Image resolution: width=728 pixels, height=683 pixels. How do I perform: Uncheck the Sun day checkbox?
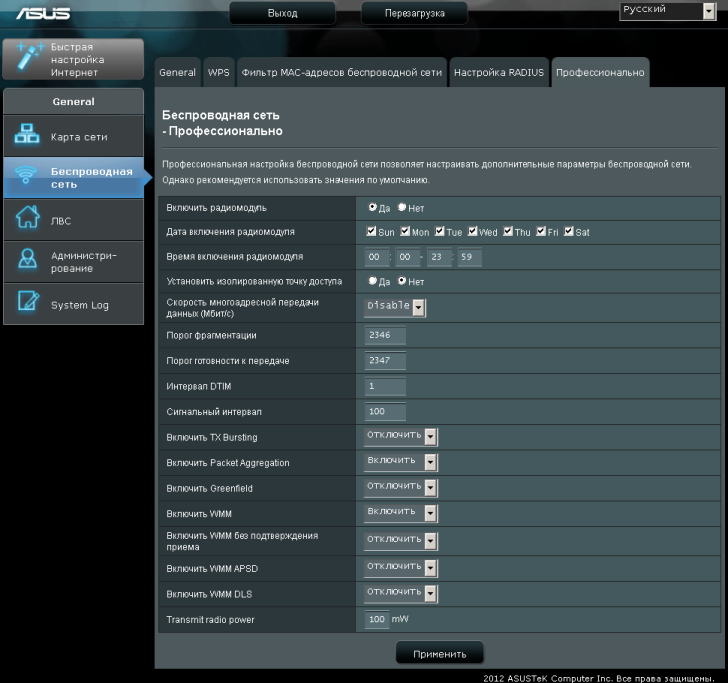point(372,232)
